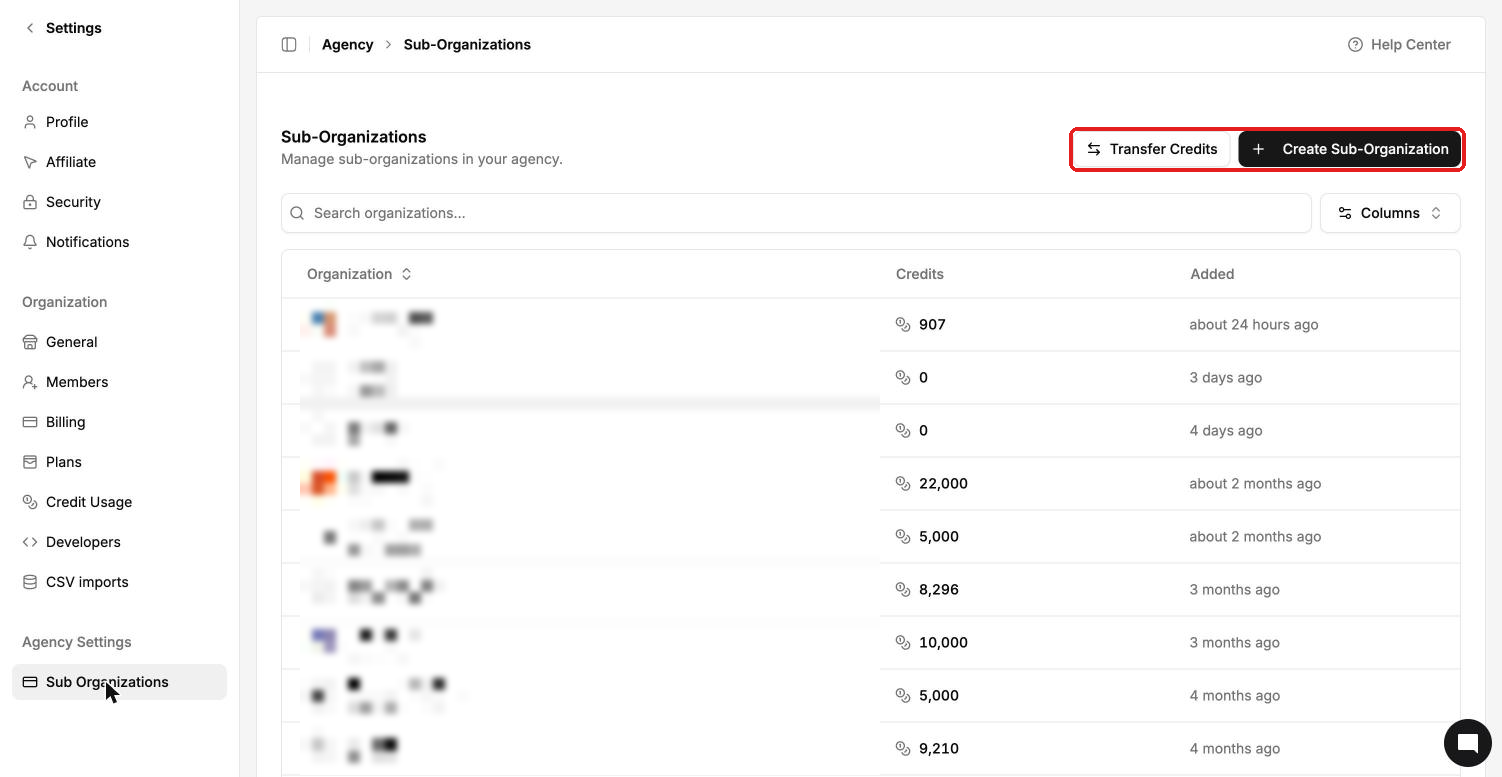
Task: Open Developers page
Action: pyautogui.click(x=119, y=542)
